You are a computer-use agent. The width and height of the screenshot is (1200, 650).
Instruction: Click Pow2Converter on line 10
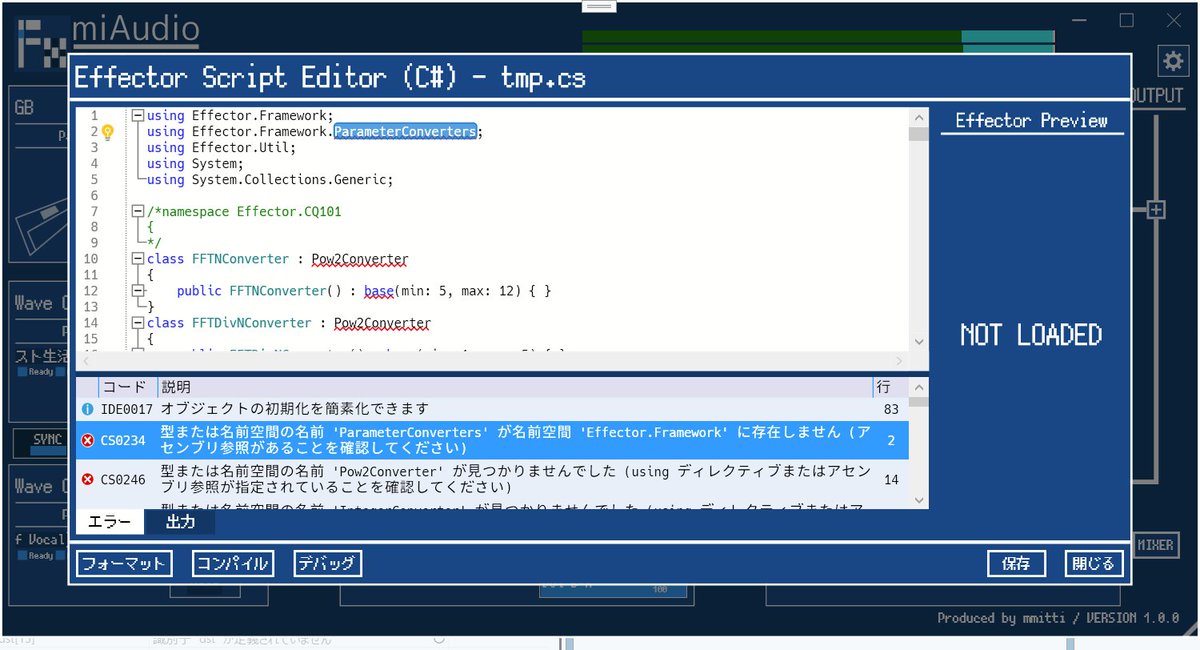[360, 260]
